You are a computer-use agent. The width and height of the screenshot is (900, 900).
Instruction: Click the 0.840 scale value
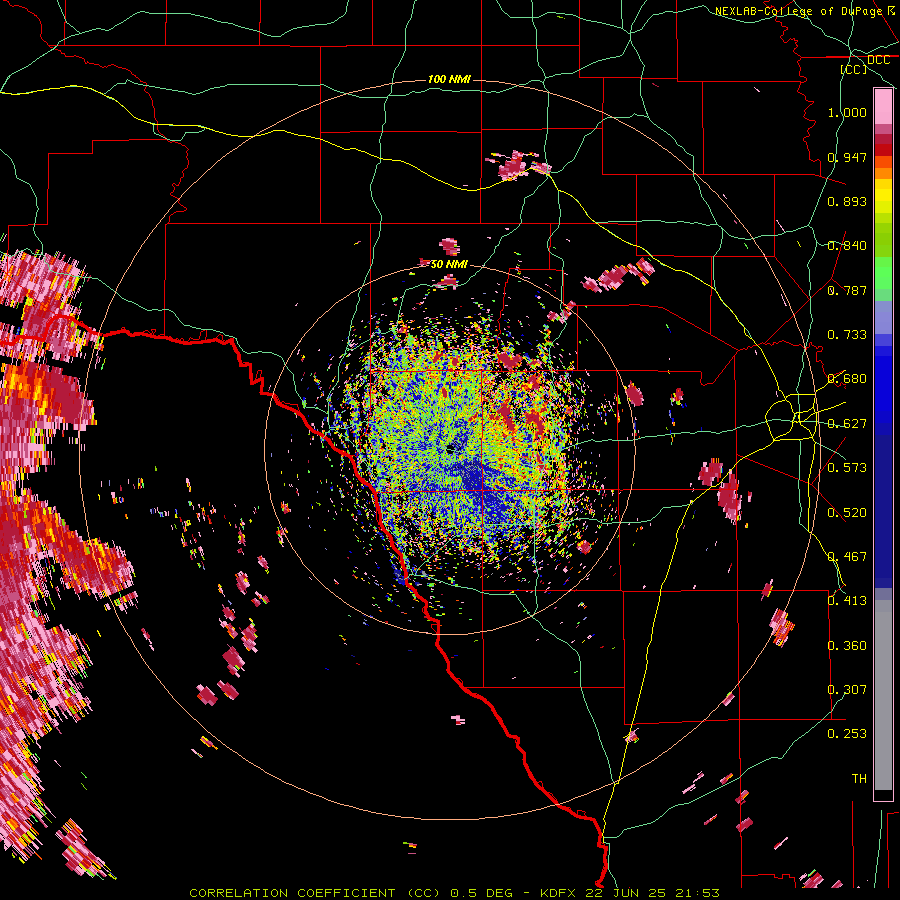coord(847,246)
